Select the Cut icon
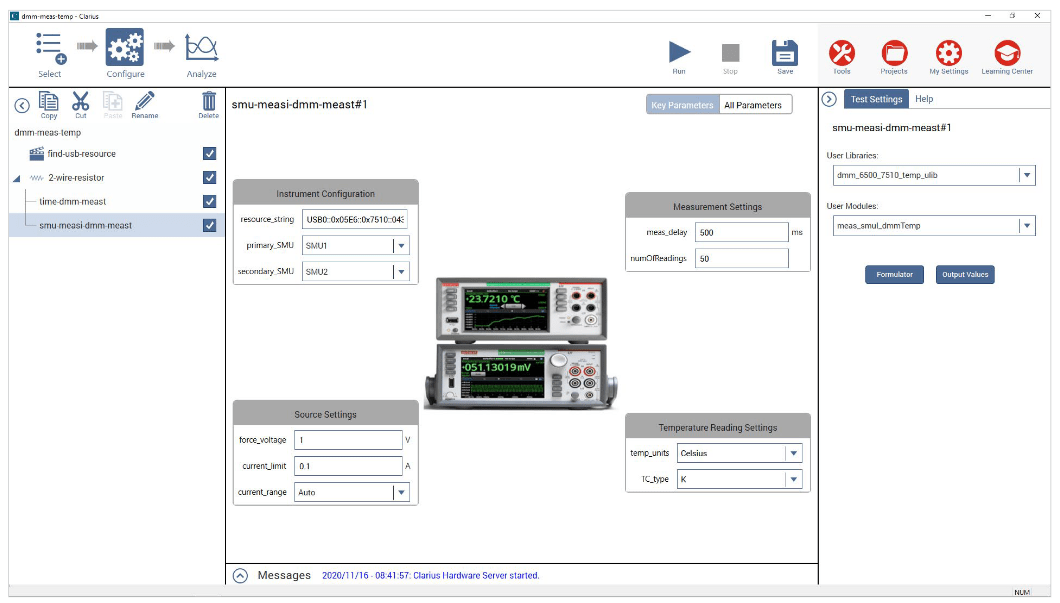1060x603 pixels. pos(81,102)
